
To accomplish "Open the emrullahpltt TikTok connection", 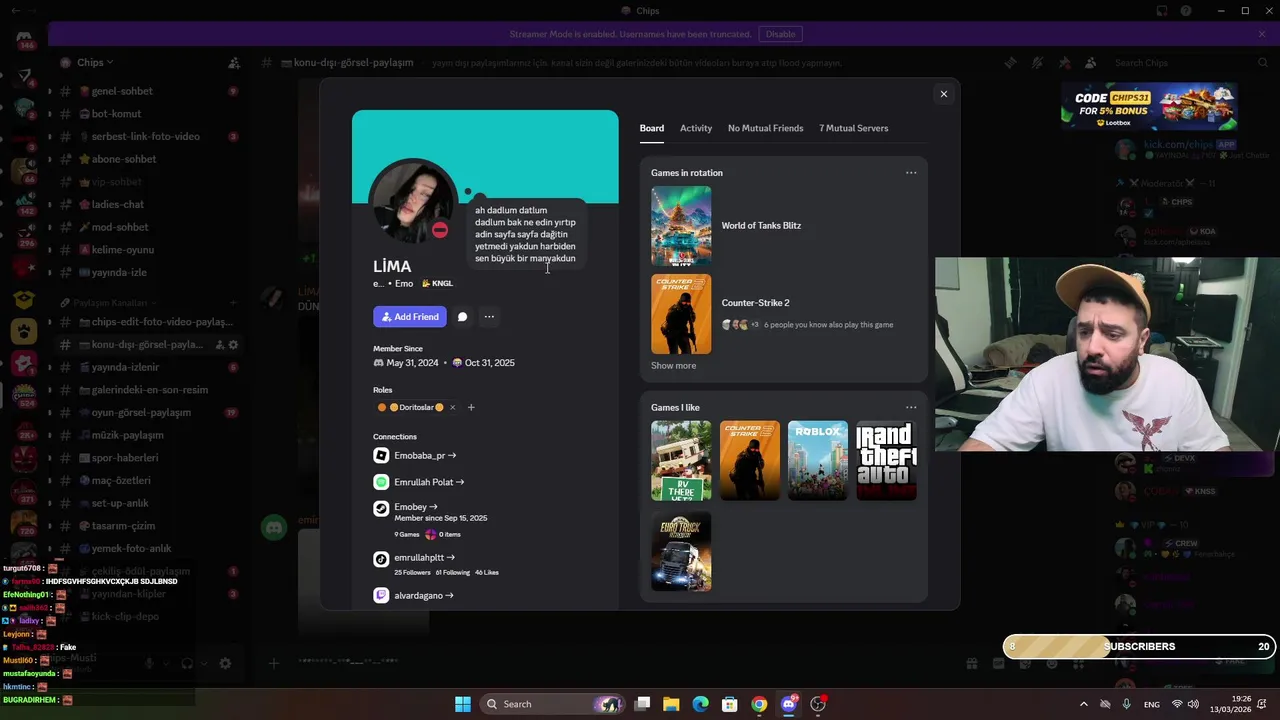I will coord(425,558).
